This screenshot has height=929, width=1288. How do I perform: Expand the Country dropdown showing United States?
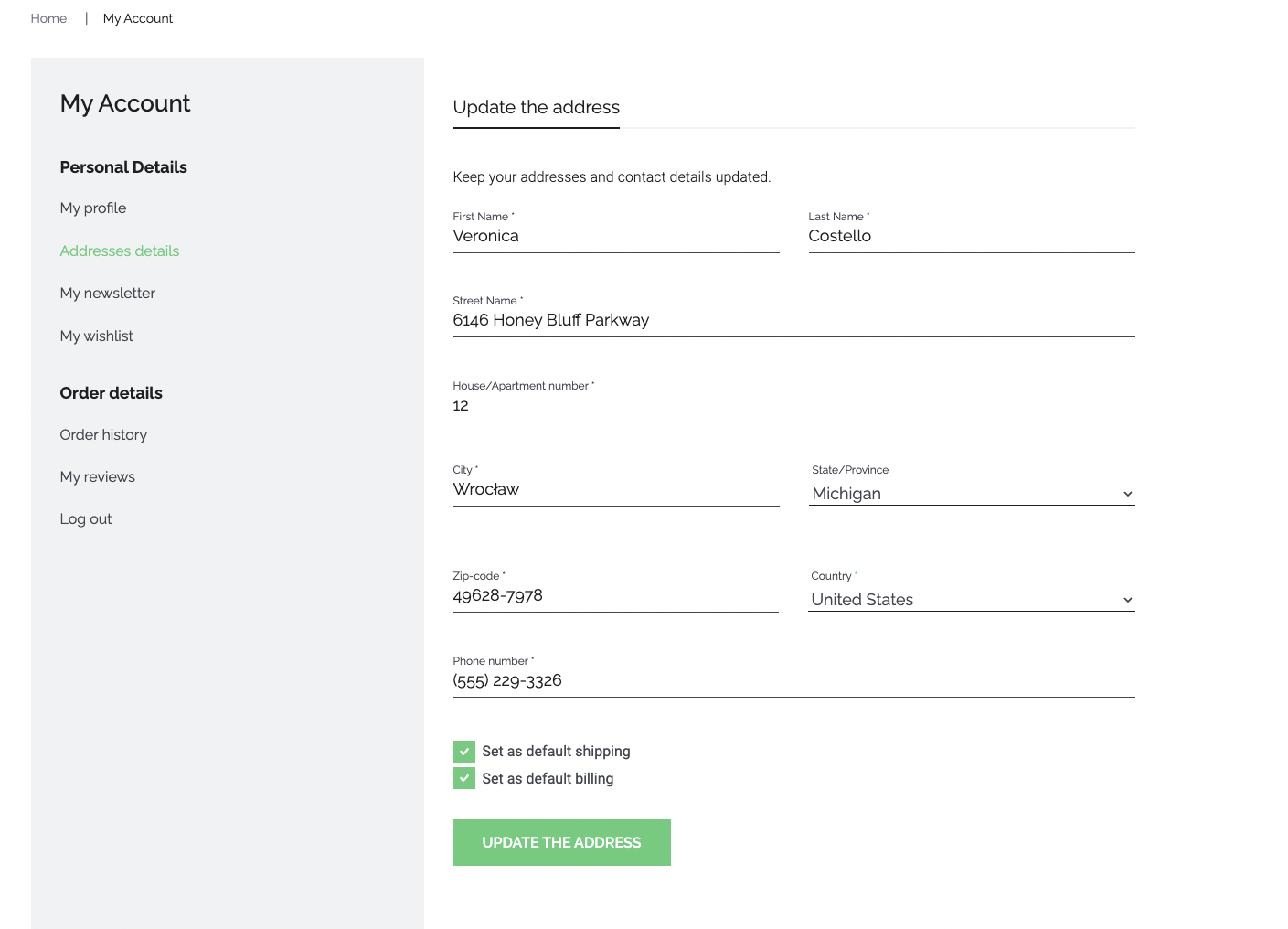click(x=971, y=600)
